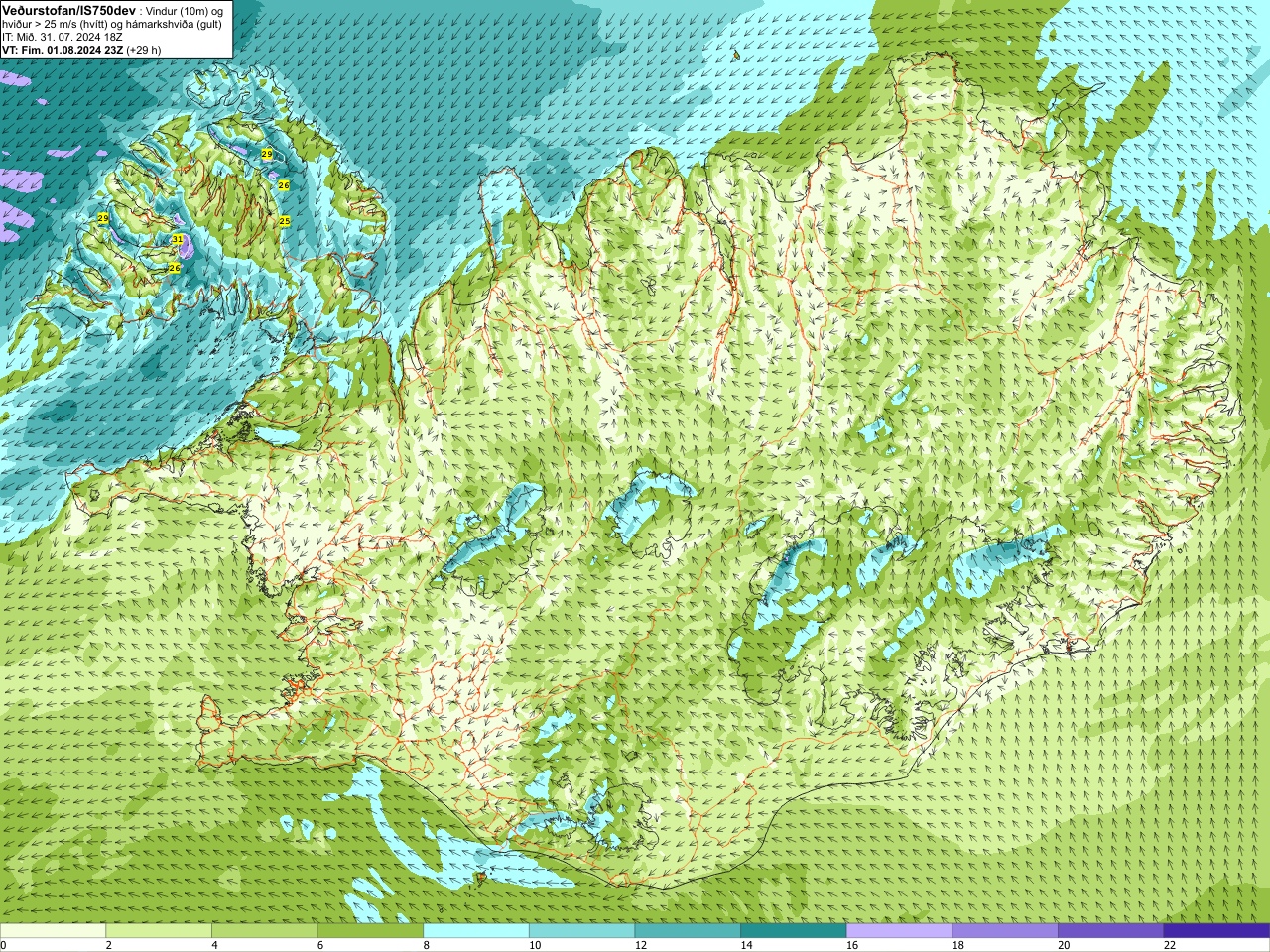Click the yellow 26 label just below 31
The image size is (1270, 952).
tap(175, 268)
